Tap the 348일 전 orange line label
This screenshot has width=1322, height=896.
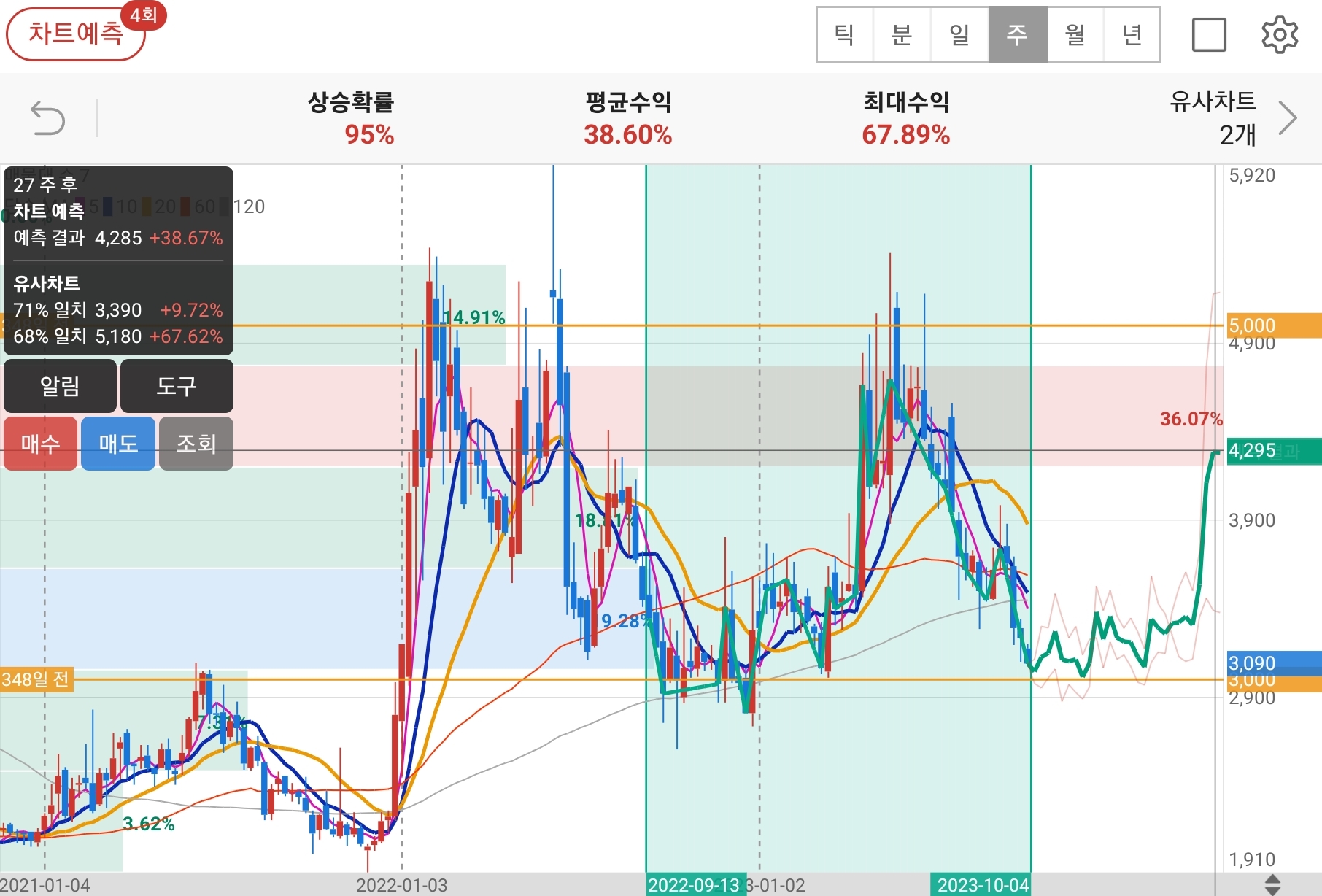[x=36, y=680]
